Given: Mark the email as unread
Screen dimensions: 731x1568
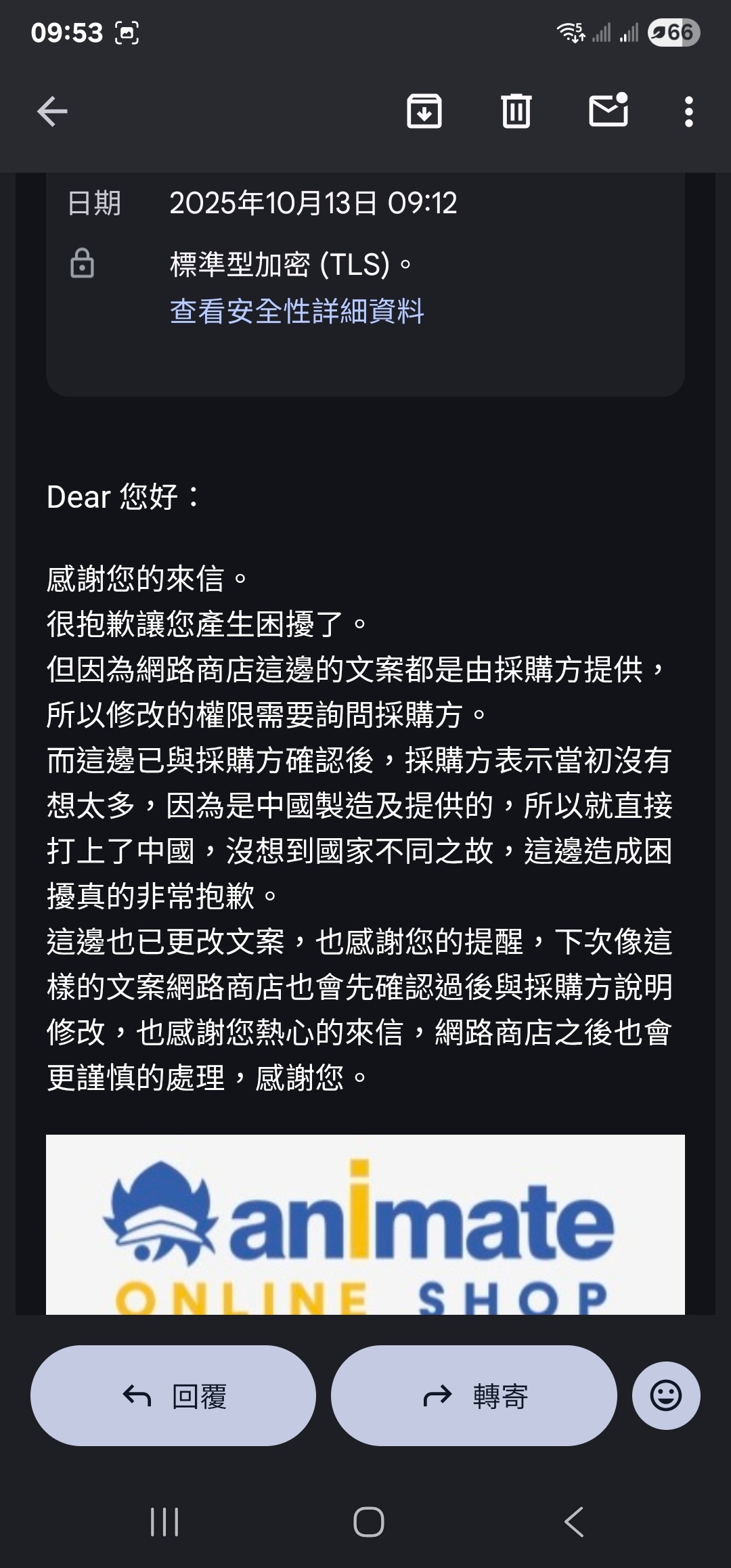Looking at the screenshot, I should pyautogui.click(x=608, y=110).
